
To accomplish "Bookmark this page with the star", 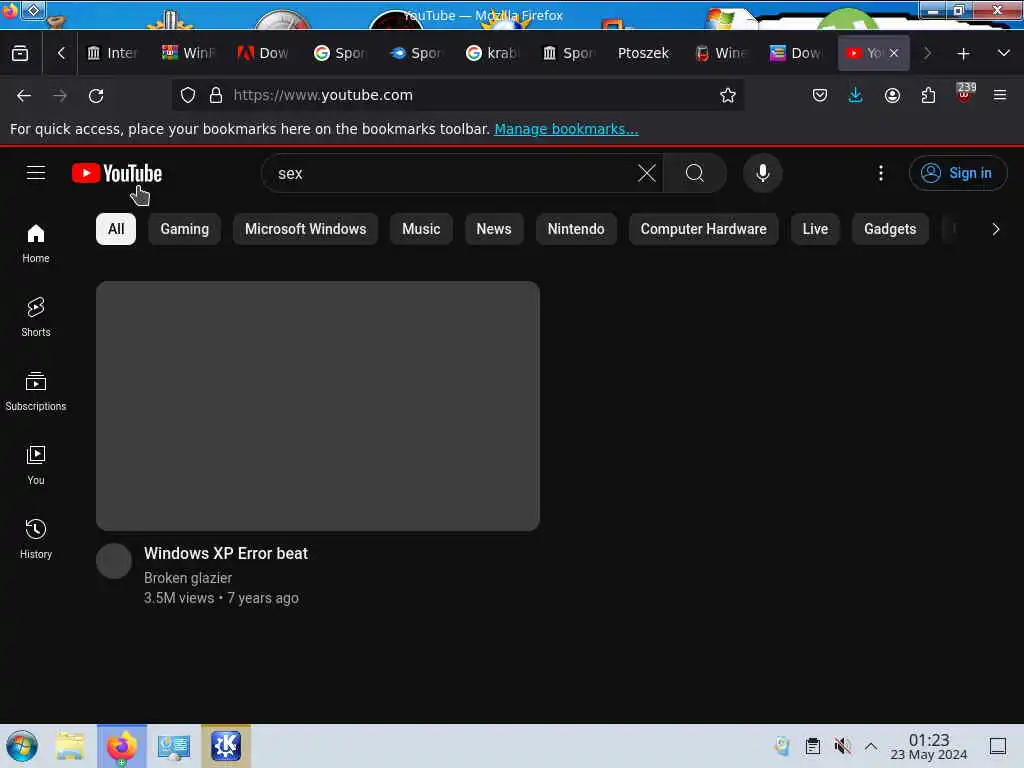I will pyautogui.click(x=728, y=95).
